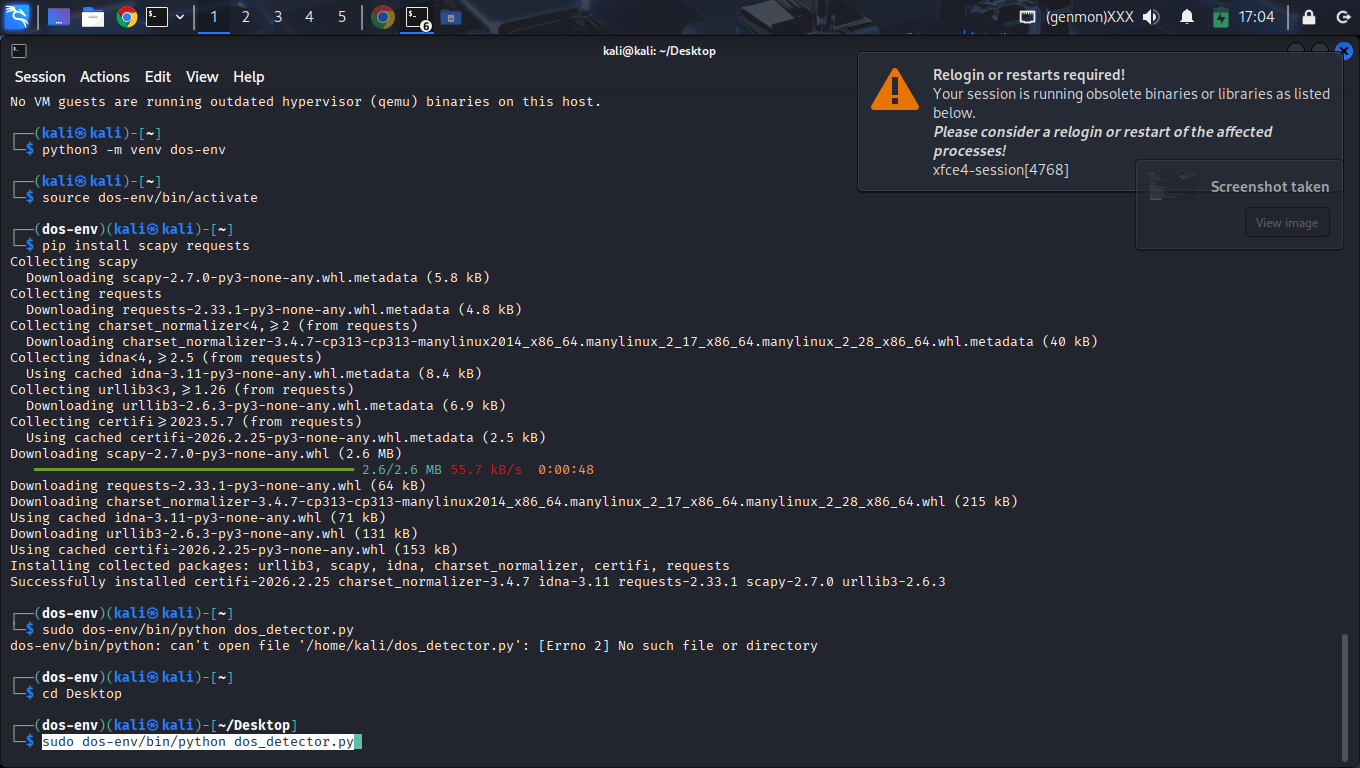
Task: Open the battery power manager icon
Action: click(1220, 17)
